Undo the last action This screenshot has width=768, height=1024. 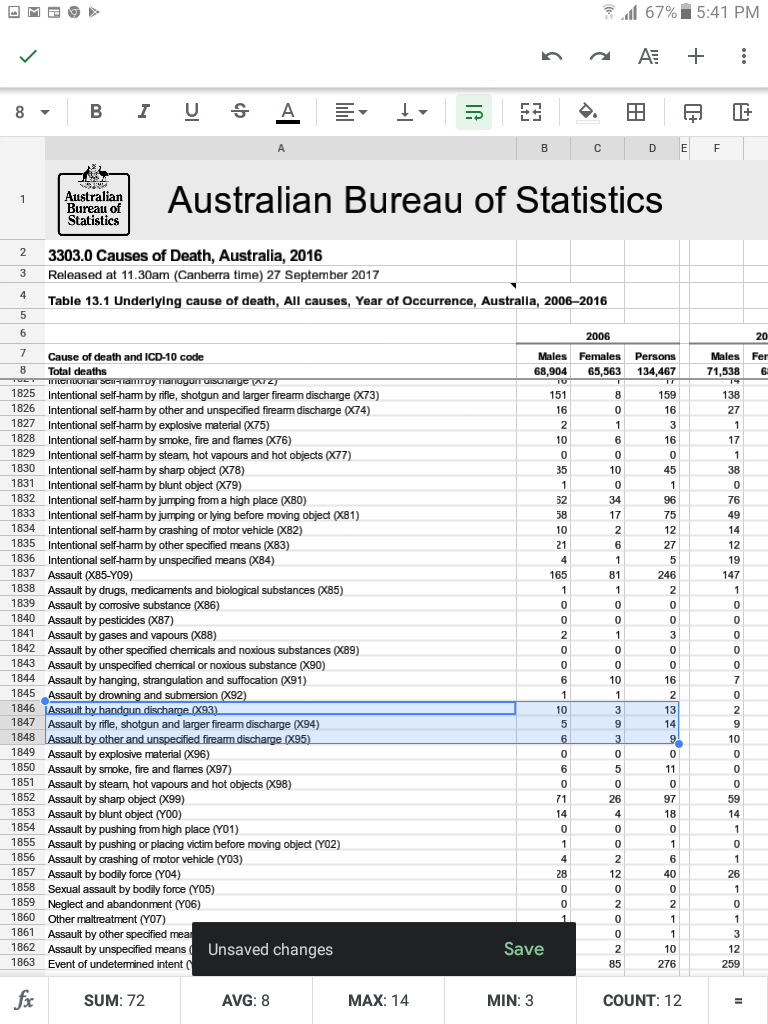pyautogui.click(x=552, y=57)
